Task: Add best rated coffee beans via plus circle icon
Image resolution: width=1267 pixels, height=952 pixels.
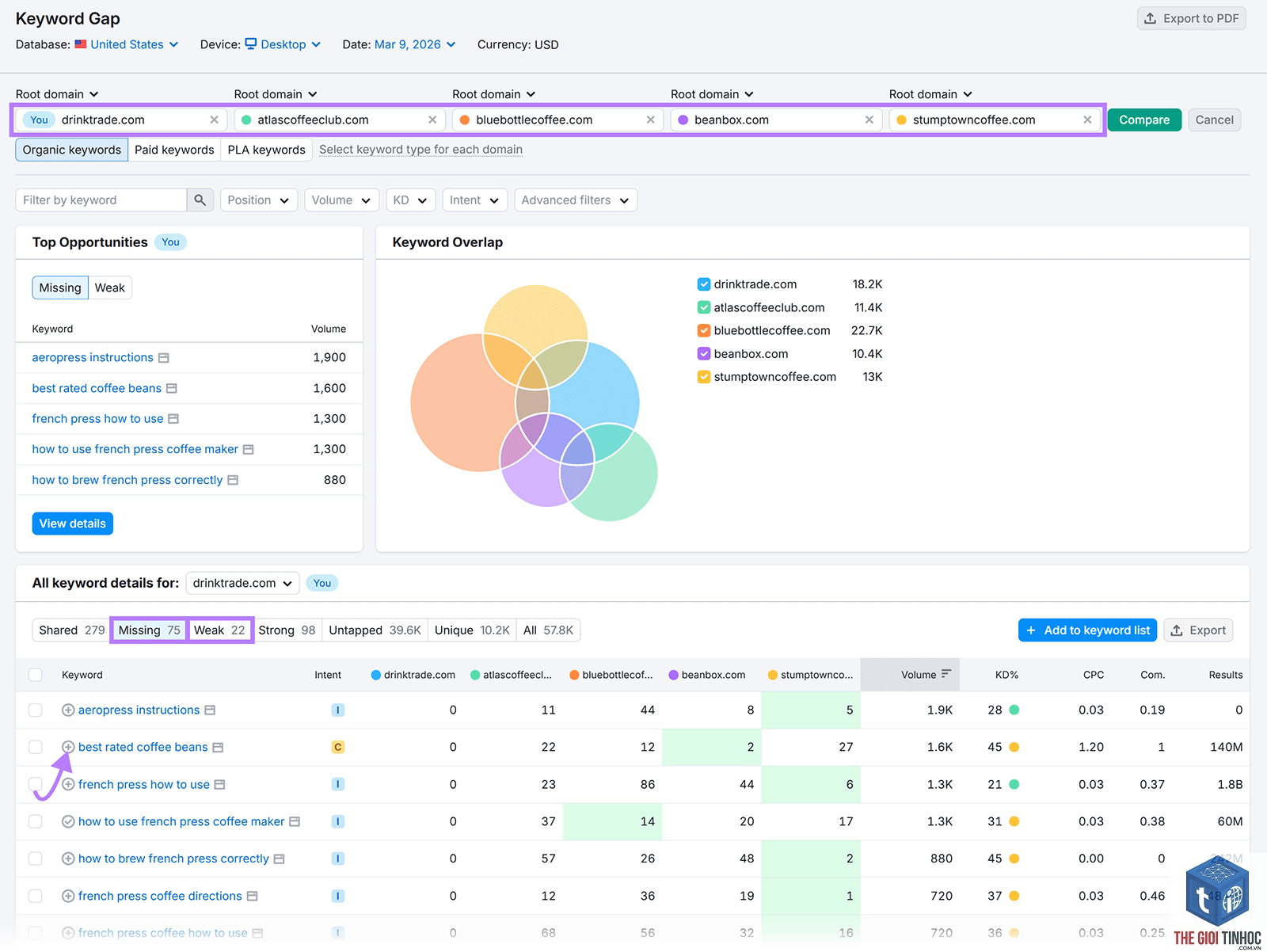Action: coord(68,747)
